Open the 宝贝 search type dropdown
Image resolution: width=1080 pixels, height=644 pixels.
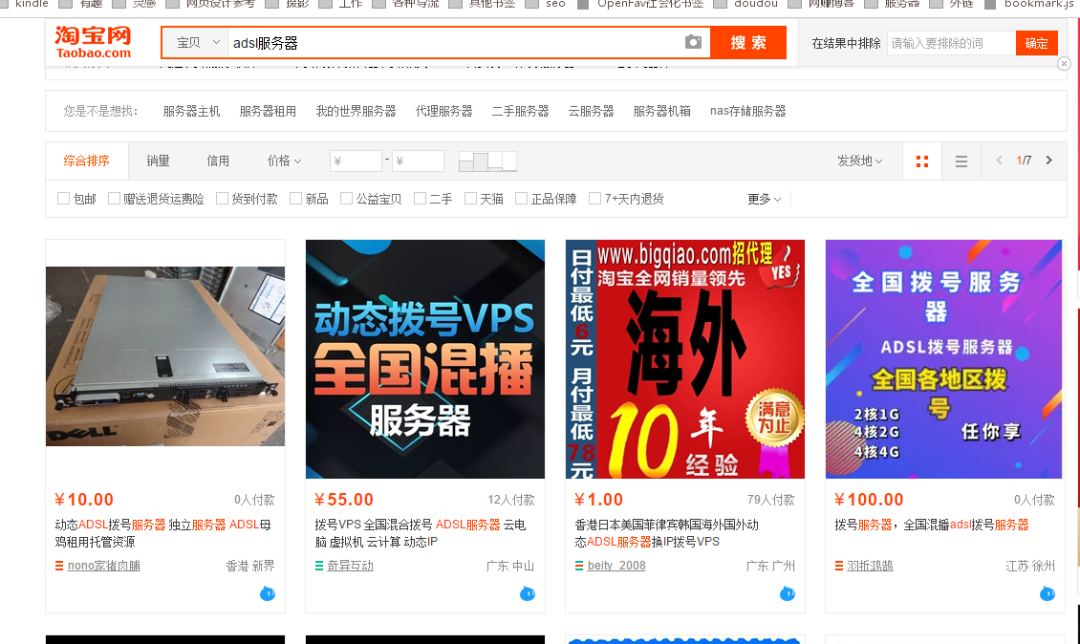pos(196,43)
